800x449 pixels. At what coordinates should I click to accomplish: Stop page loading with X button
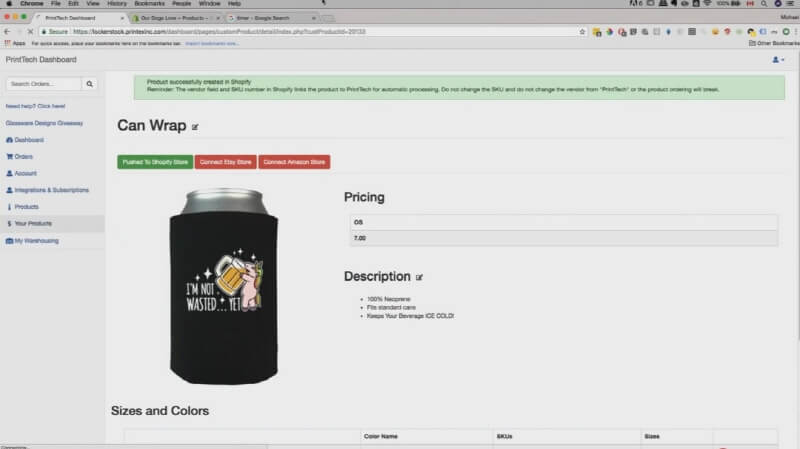click(x=30, y=32)
